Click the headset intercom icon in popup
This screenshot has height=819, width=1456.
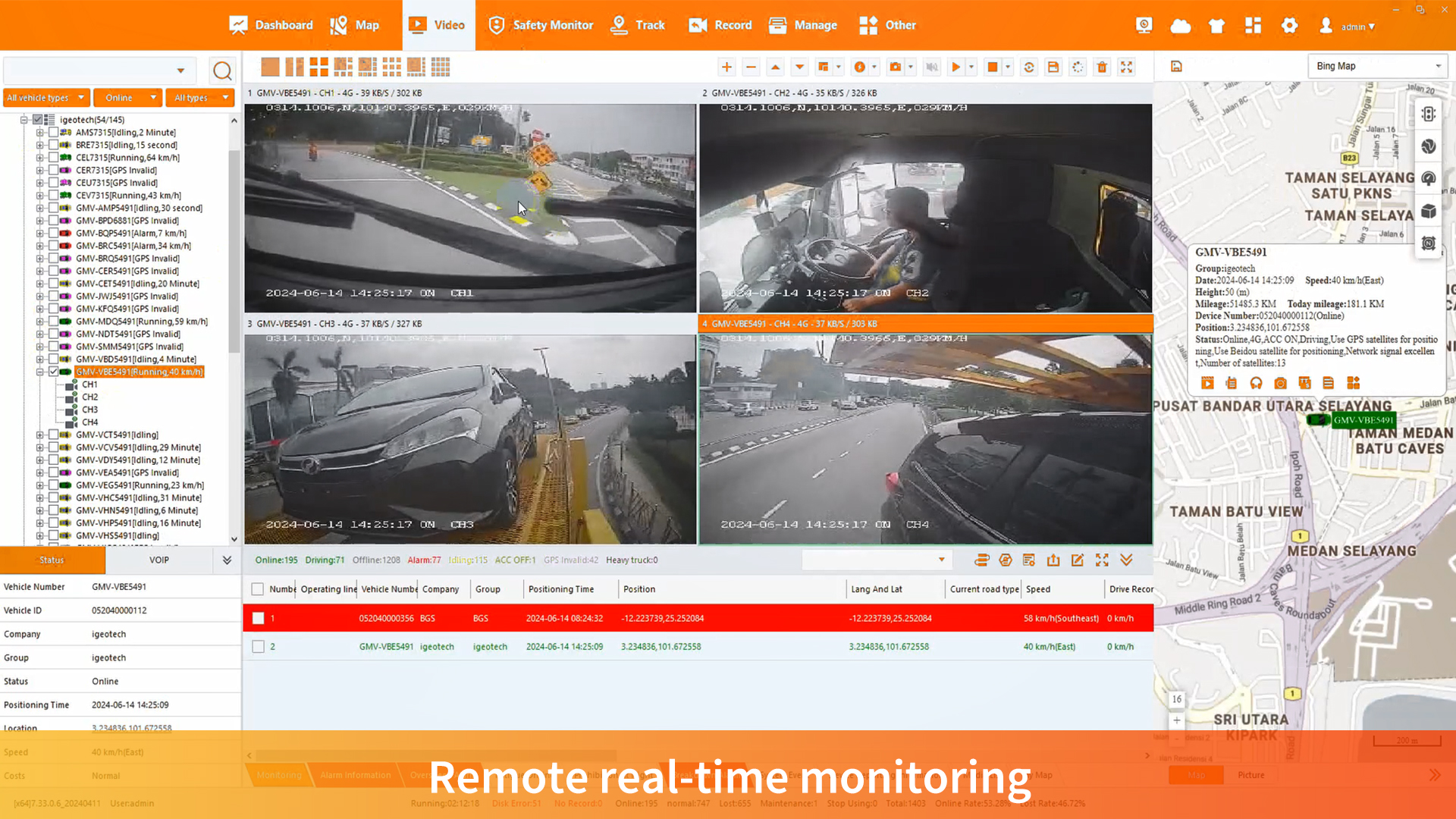(1256, 383)
